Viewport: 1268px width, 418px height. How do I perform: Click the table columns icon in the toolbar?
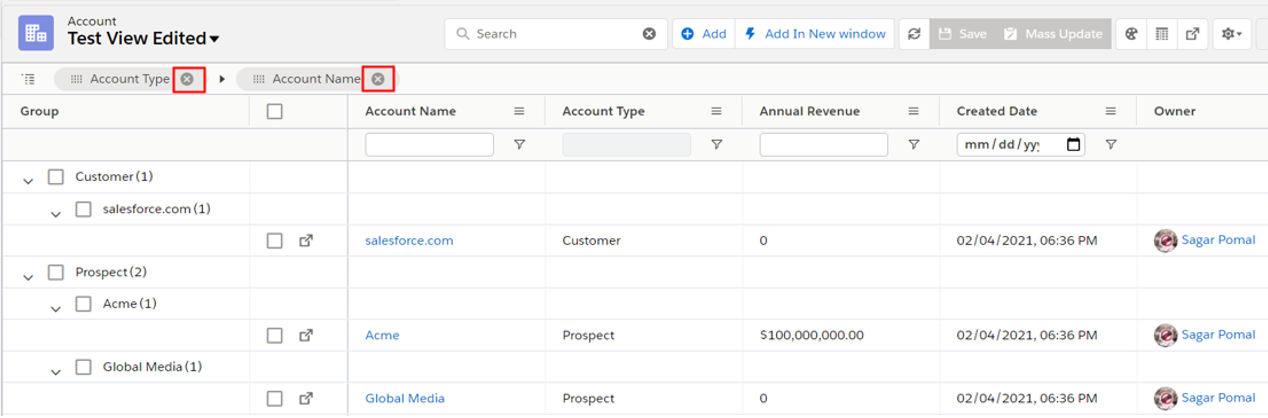pos(1162,34)
